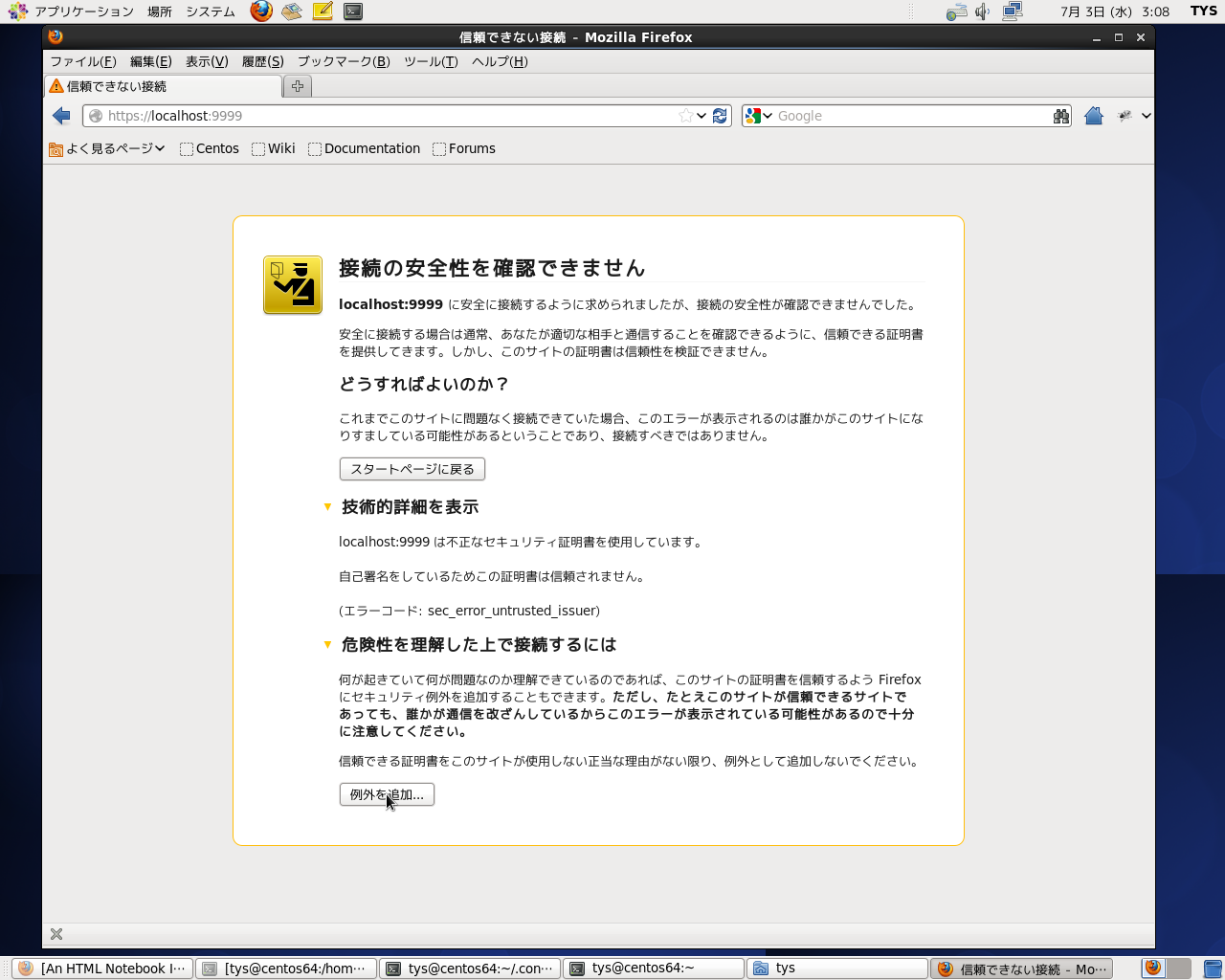The width and height of the screenshot is (1225, 980).
Task: Launch Firefox from the top panel icon
Action: pos(261,11)
